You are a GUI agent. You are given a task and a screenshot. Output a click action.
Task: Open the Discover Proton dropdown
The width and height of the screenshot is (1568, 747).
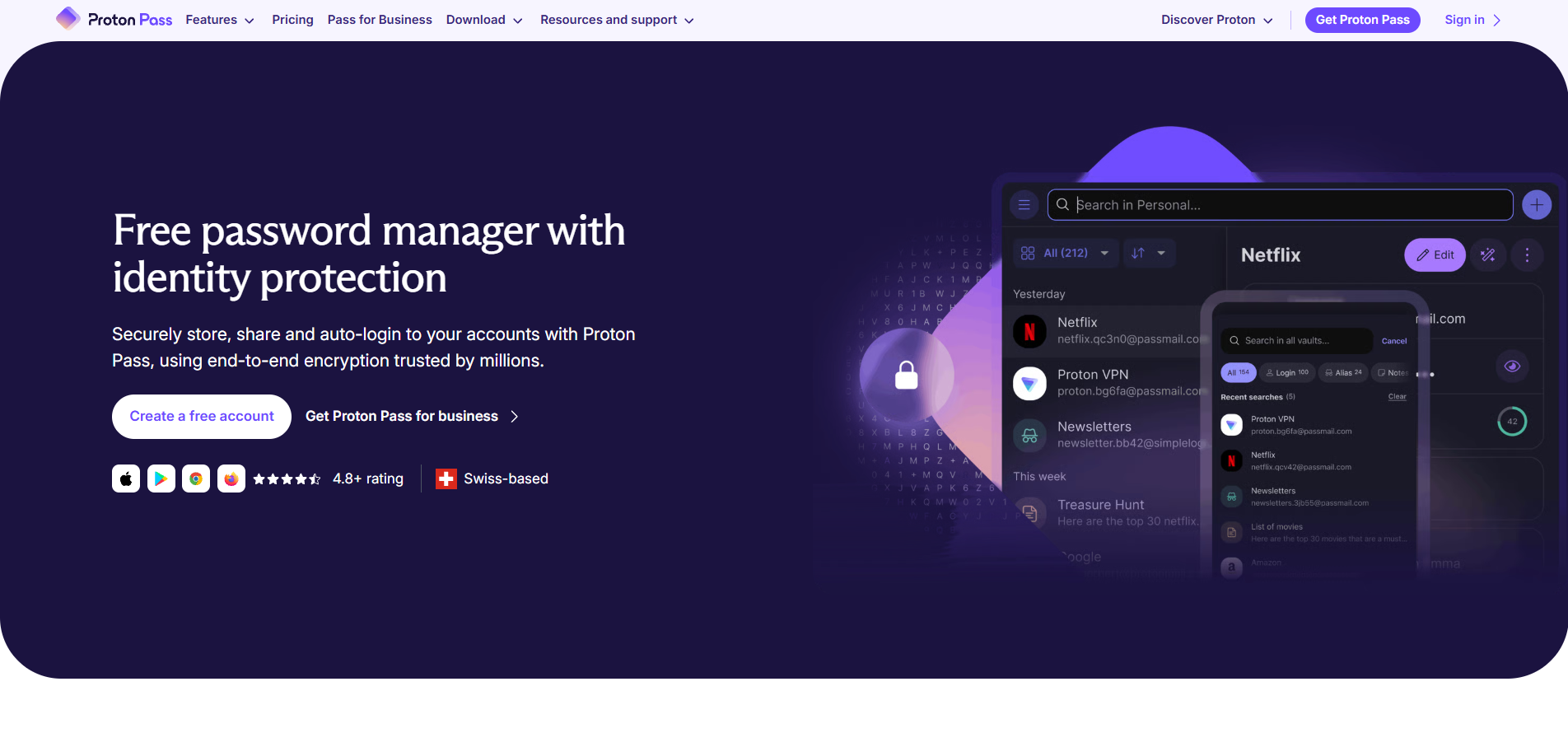1217,20
